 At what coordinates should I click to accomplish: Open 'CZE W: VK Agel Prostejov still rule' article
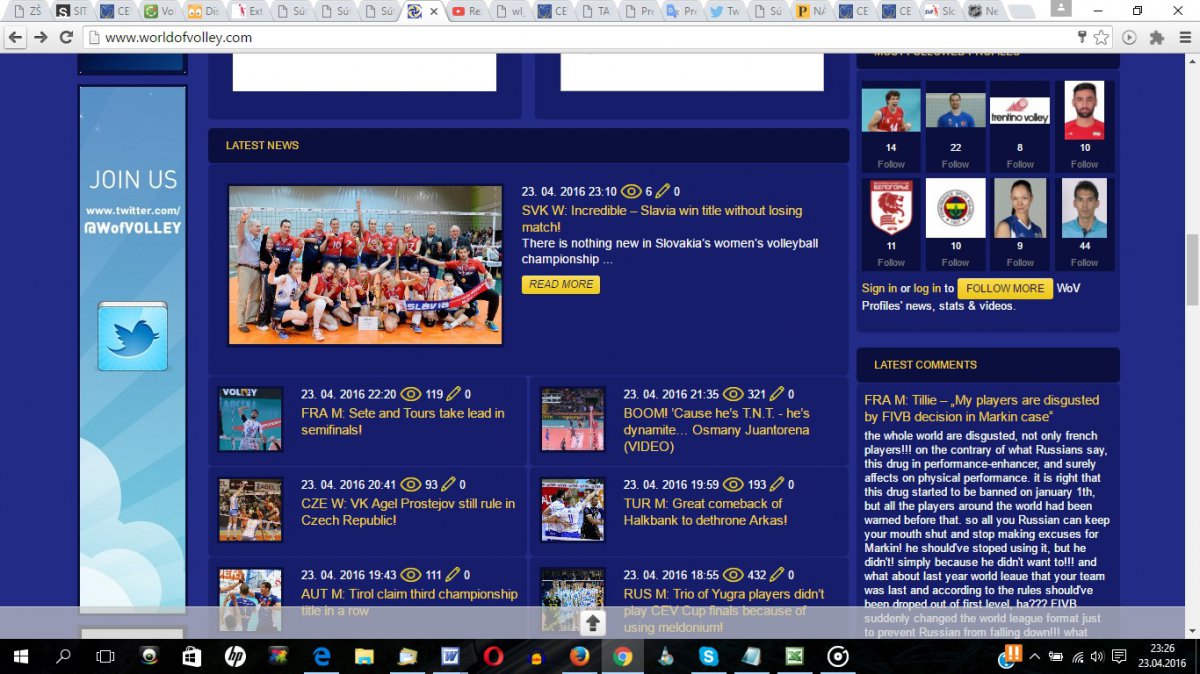tap(408, 512)
